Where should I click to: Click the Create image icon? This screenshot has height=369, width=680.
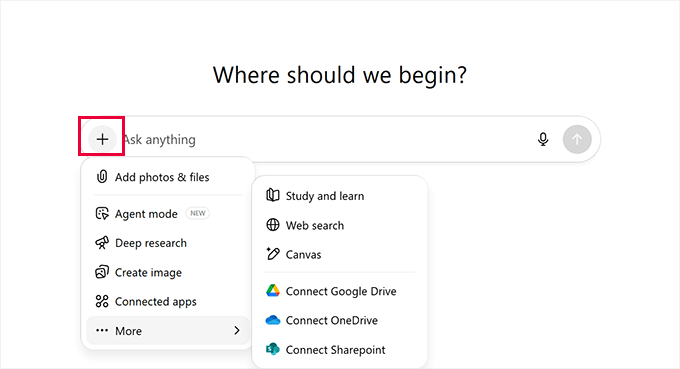[102, 272]
